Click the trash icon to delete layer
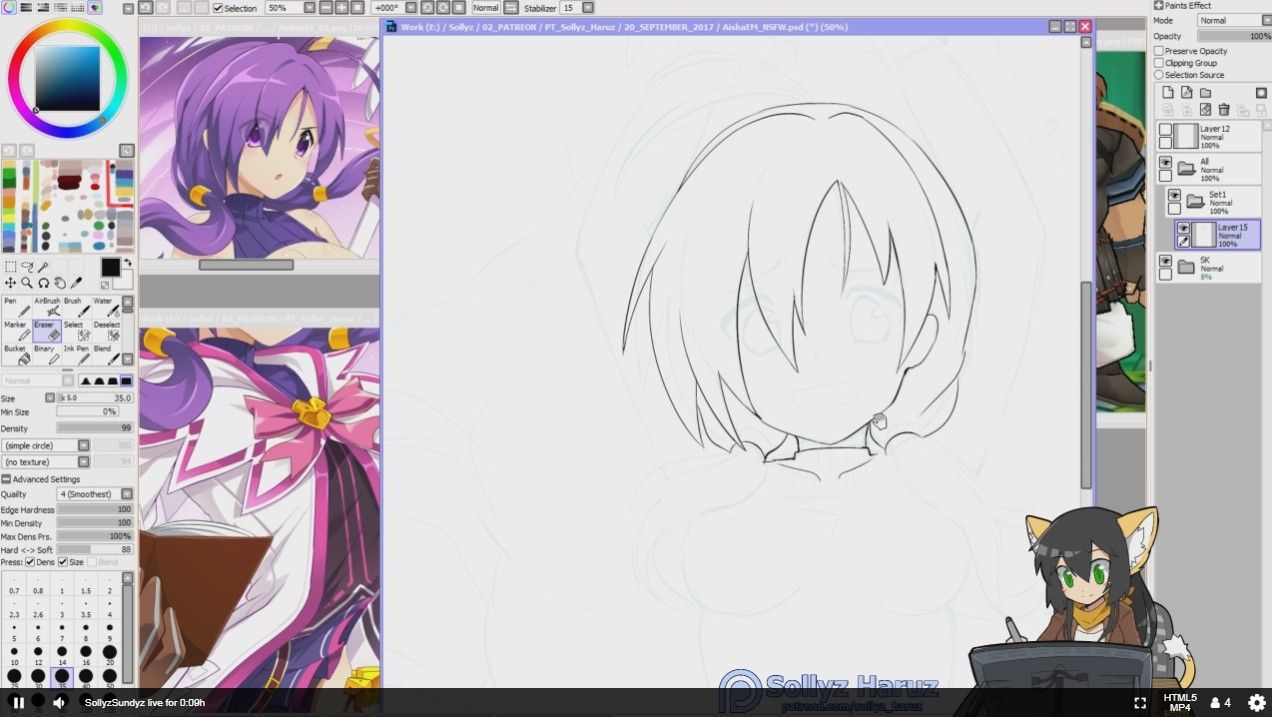 [x=1223, y=110]
